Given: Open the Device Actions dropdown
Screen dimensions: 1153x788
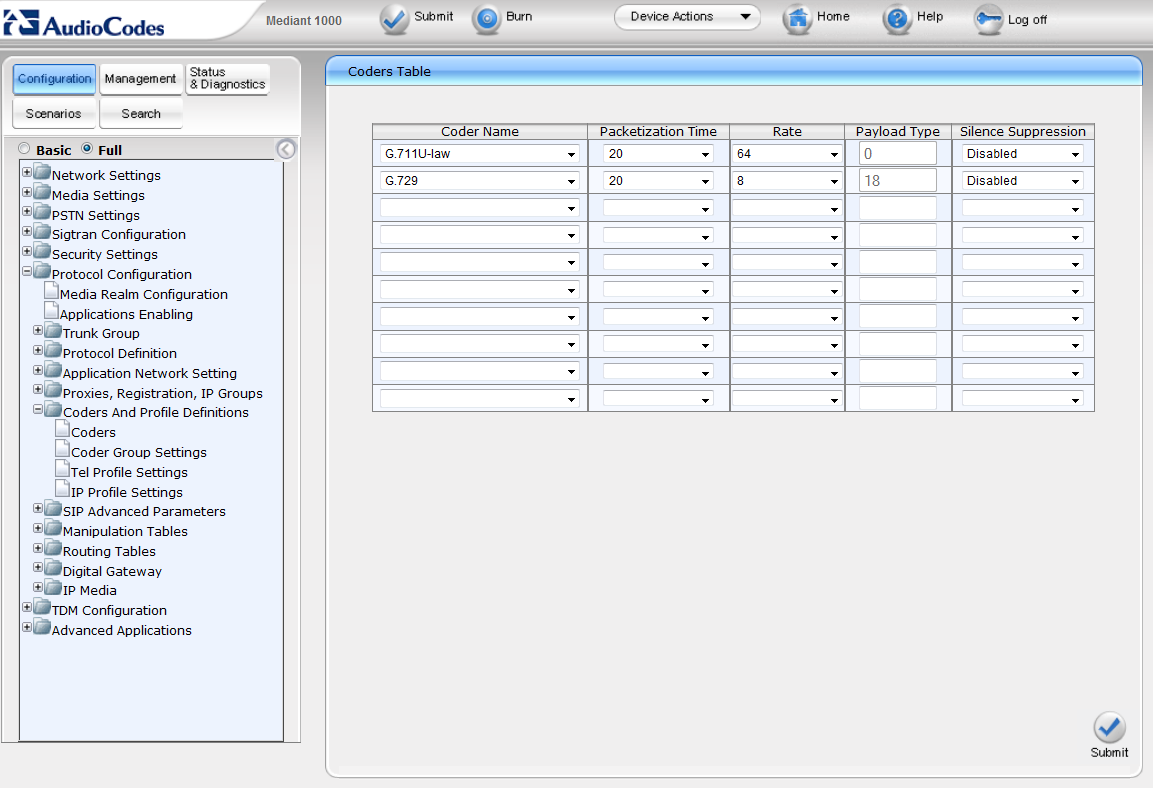Looking at the screenshot, I should (x=686, y=17).
